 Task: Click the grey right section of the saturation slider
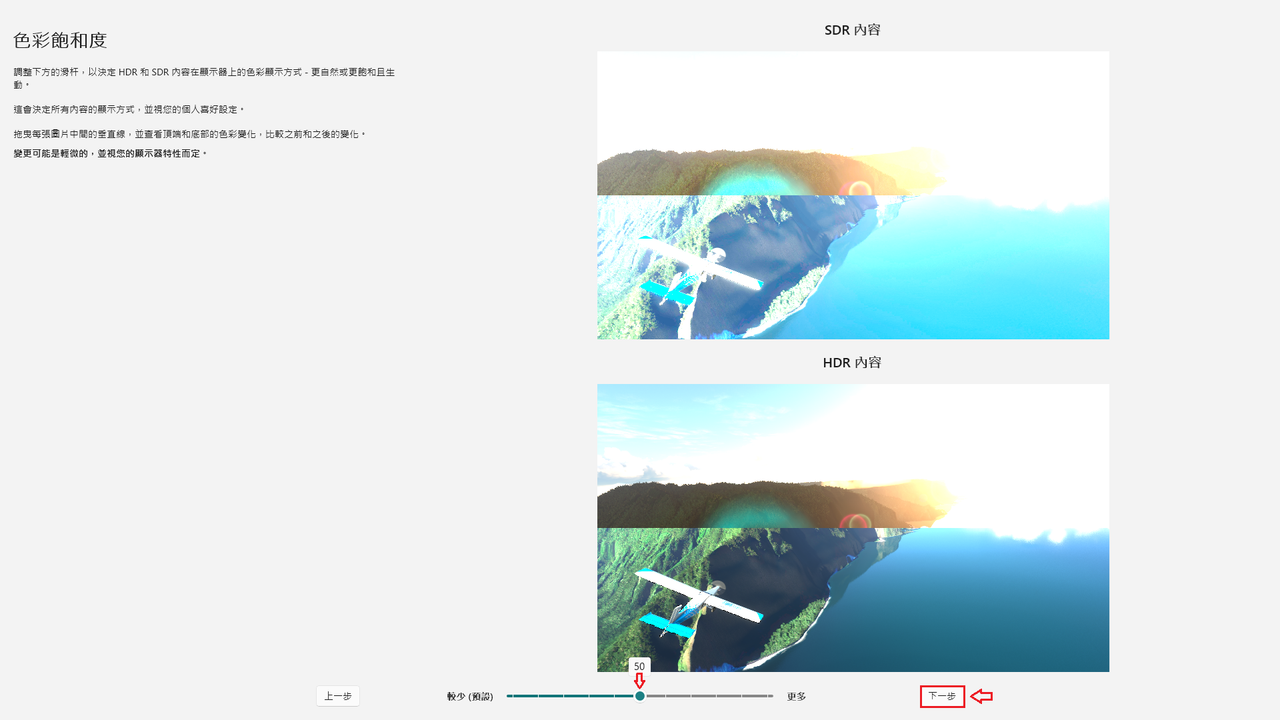pyautogui.click(x=710, y=696)
